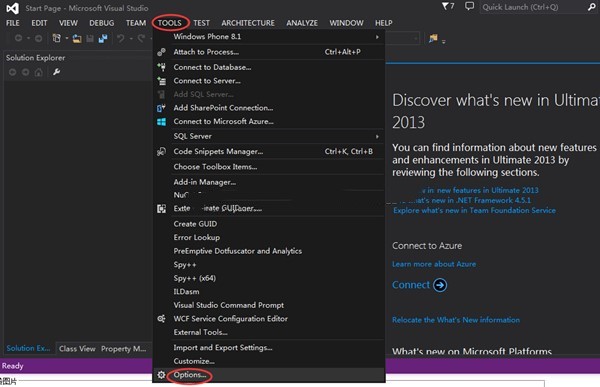Switch to the Solution Explorer bottom tab

click(28, 348)
